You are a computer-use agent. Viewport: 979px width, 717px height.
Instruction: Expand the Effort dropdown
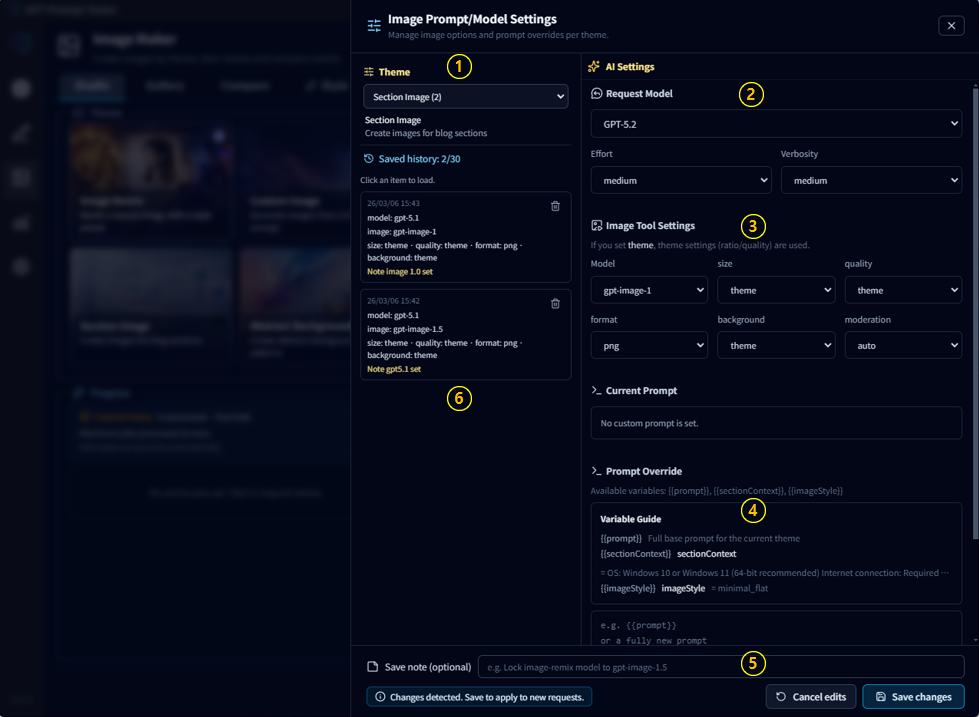(x=680, y=181)
